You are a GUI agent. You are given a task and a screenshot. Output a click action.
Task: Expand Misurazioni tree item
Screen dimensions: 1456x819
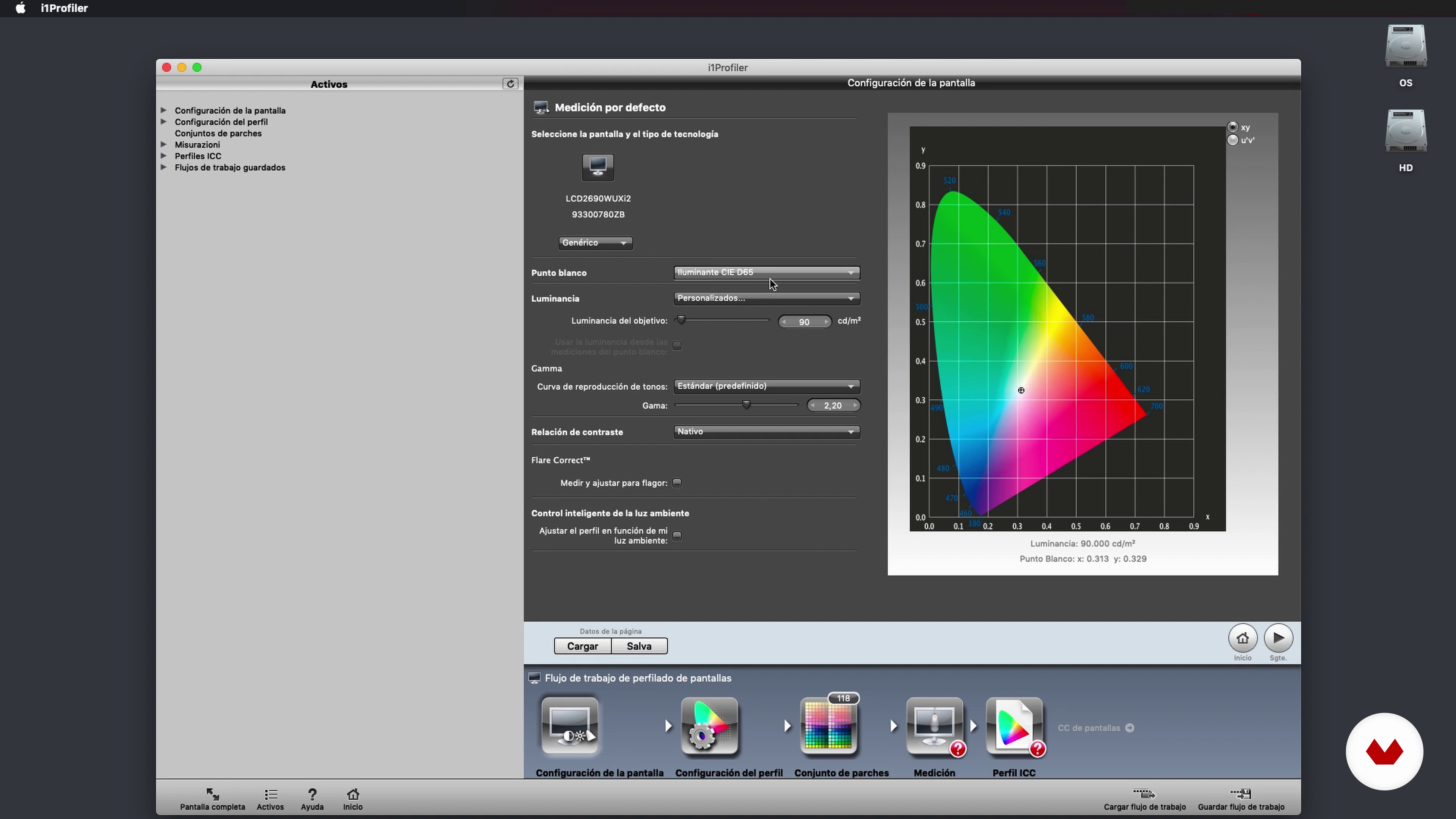[163, 144]
